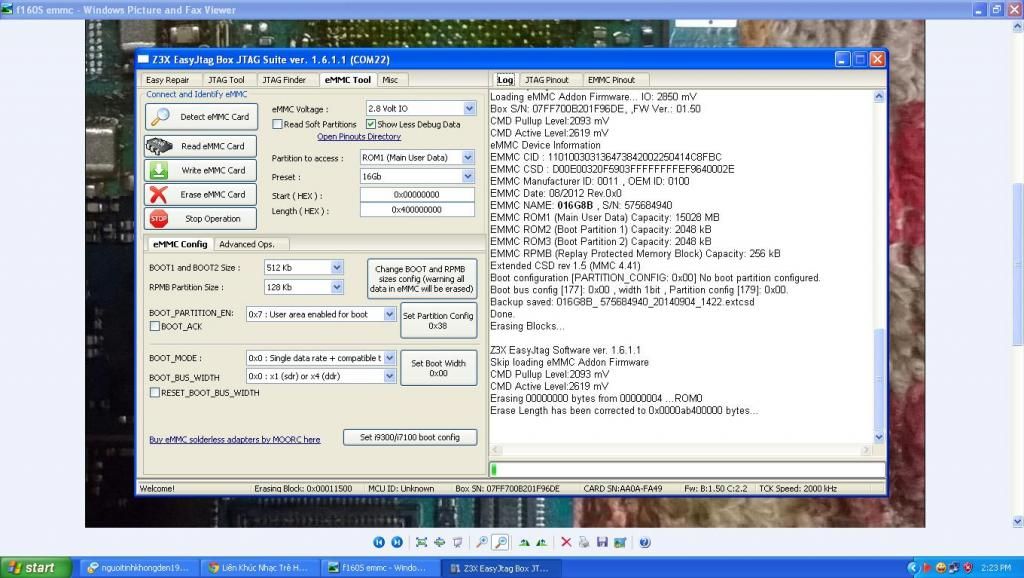Open the JTAG Pinout tab
This screenshot has width=1024, height=578.
pyautogui.click(x=547, y=80)
